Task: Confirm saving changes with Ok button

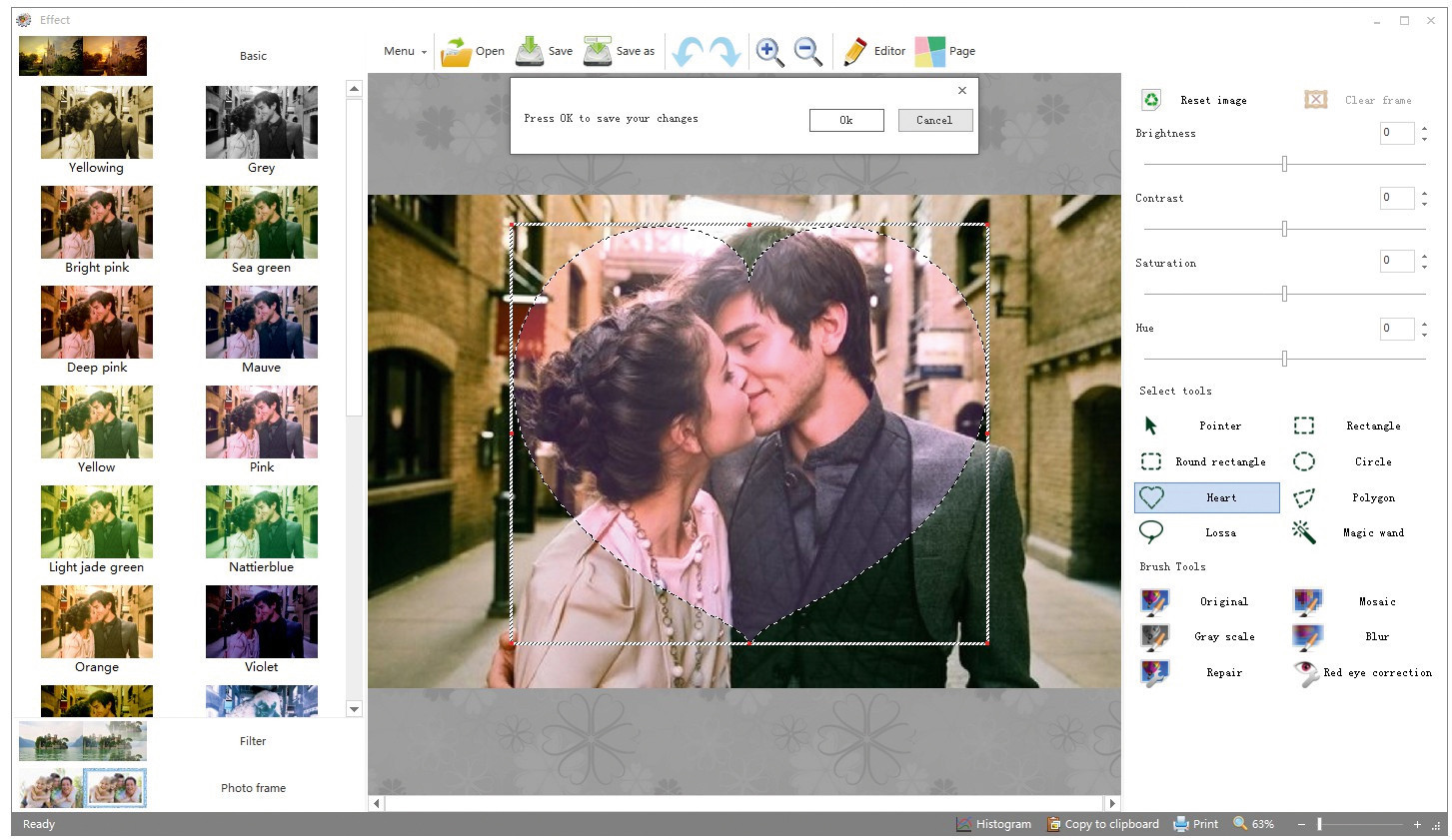Action: click(x=846, y=120)
